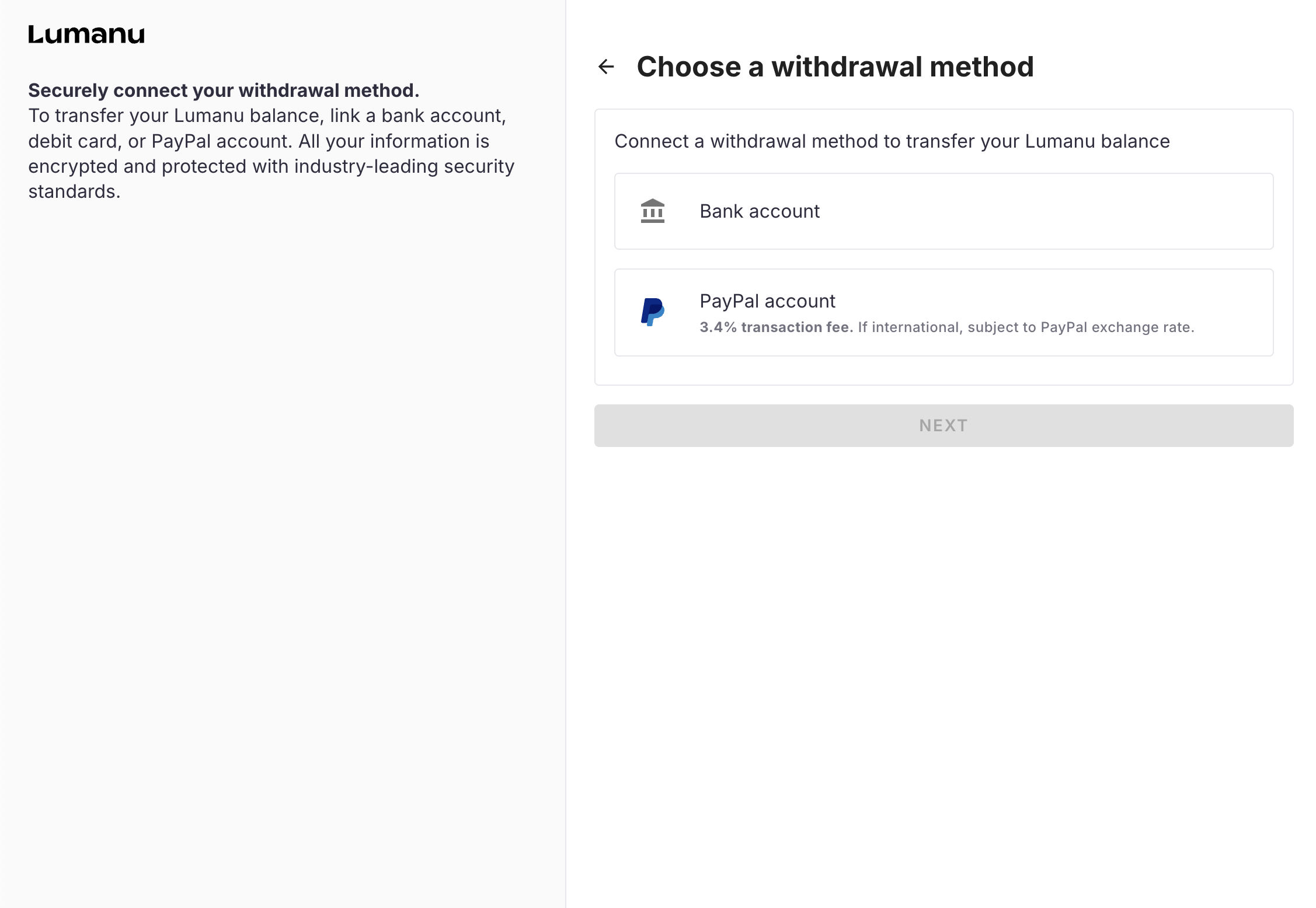Click the PayPal exchange rate note

click(x=1026, y=327)
